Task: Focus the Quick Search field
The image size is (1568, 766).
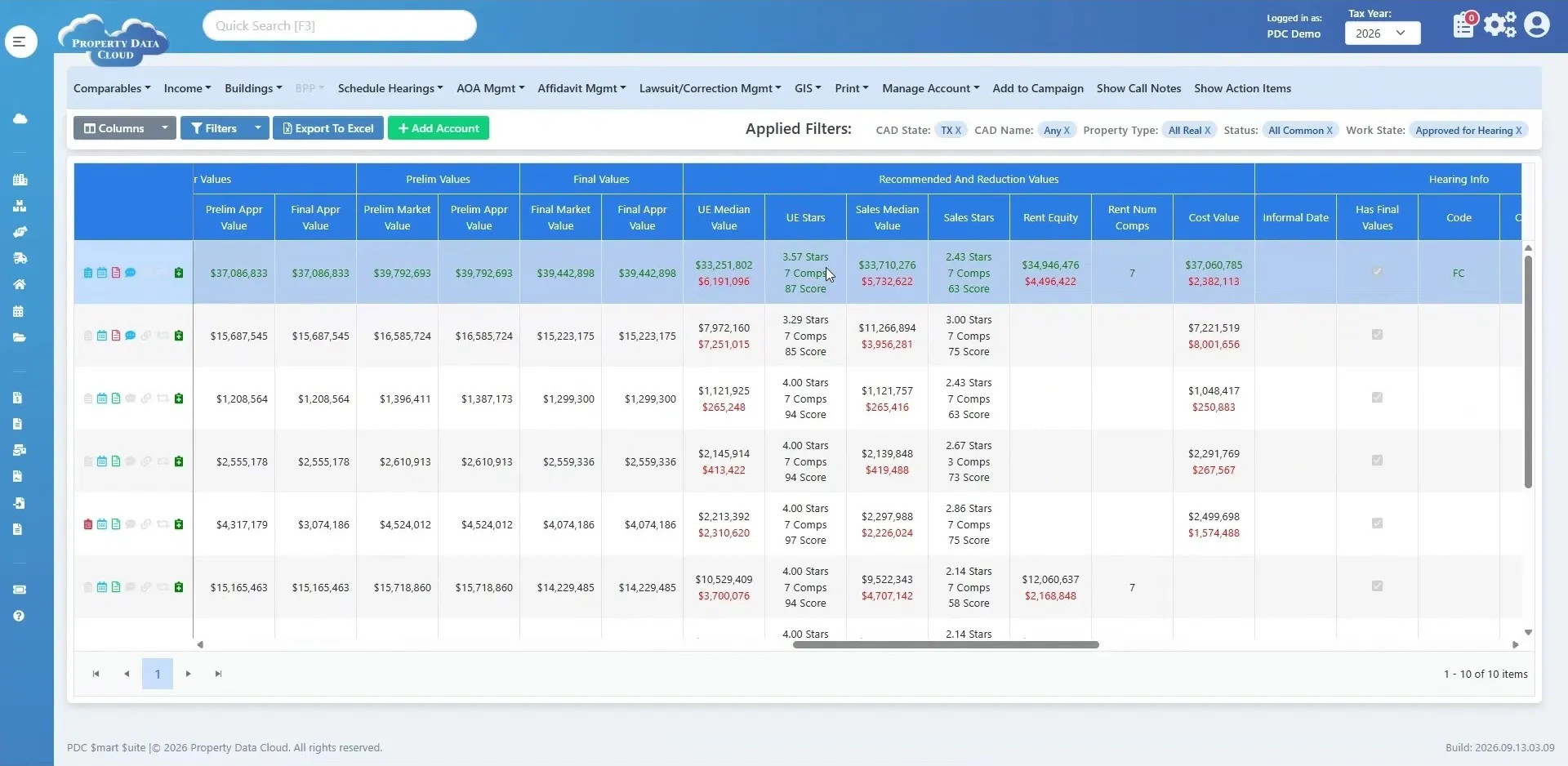Action: pyautogui.click(x=340, y=25)
